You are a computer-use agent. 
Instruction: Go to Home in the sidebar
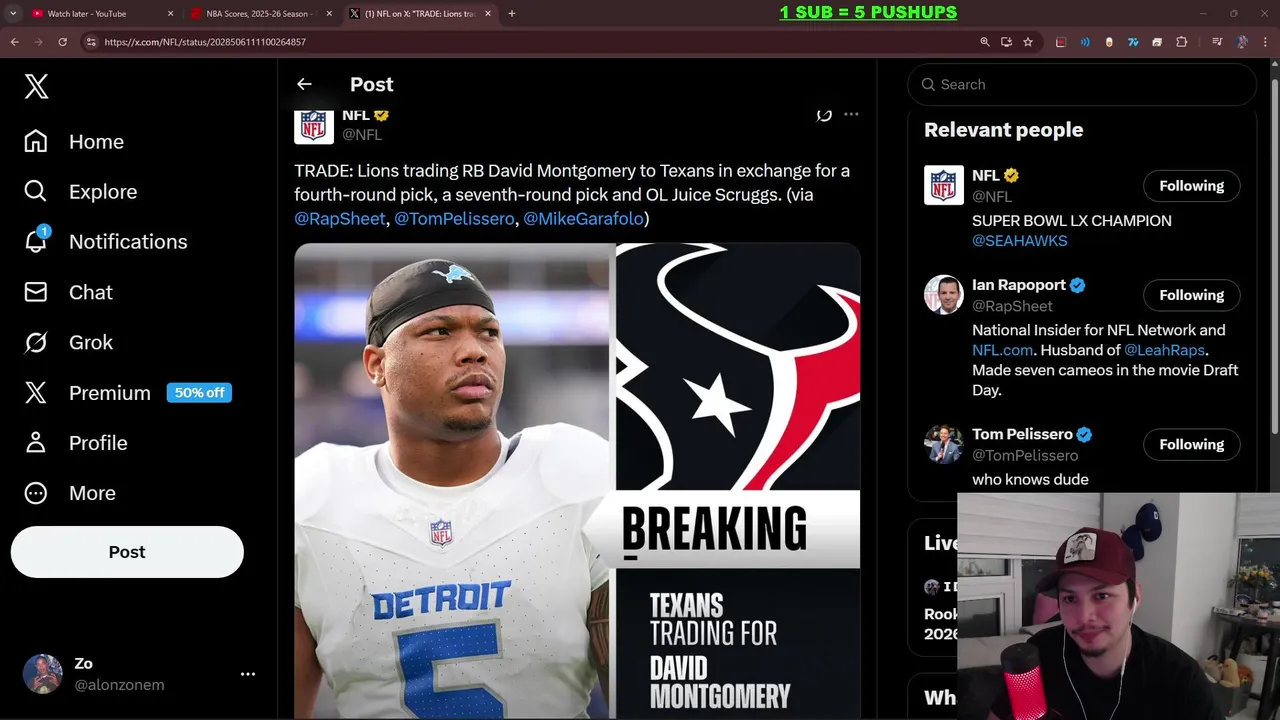coord(75,142)
